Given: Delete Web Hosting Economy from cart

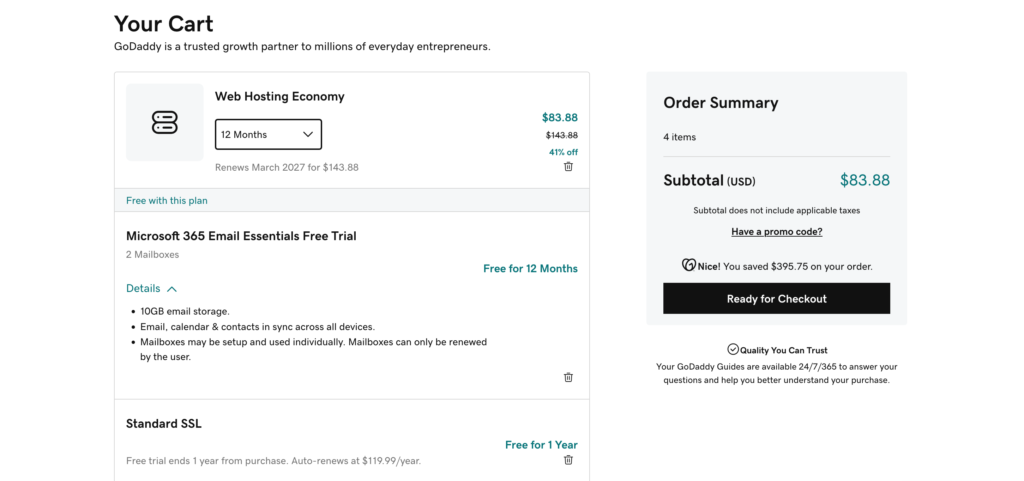Looking at the screenshot, I should coord(568,167).
